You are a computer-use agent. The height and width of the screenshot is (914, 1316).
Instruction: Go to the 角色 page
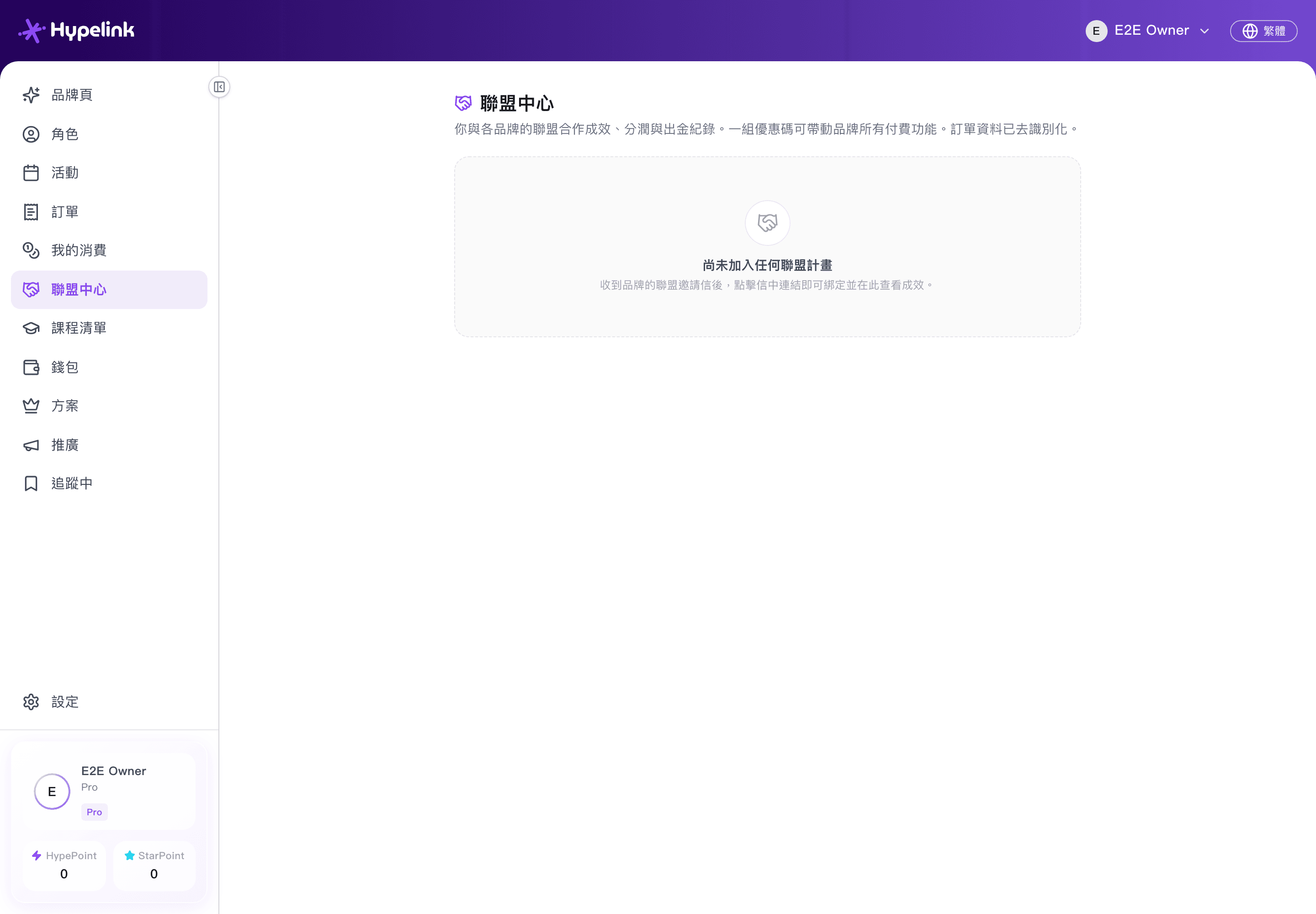109,134
